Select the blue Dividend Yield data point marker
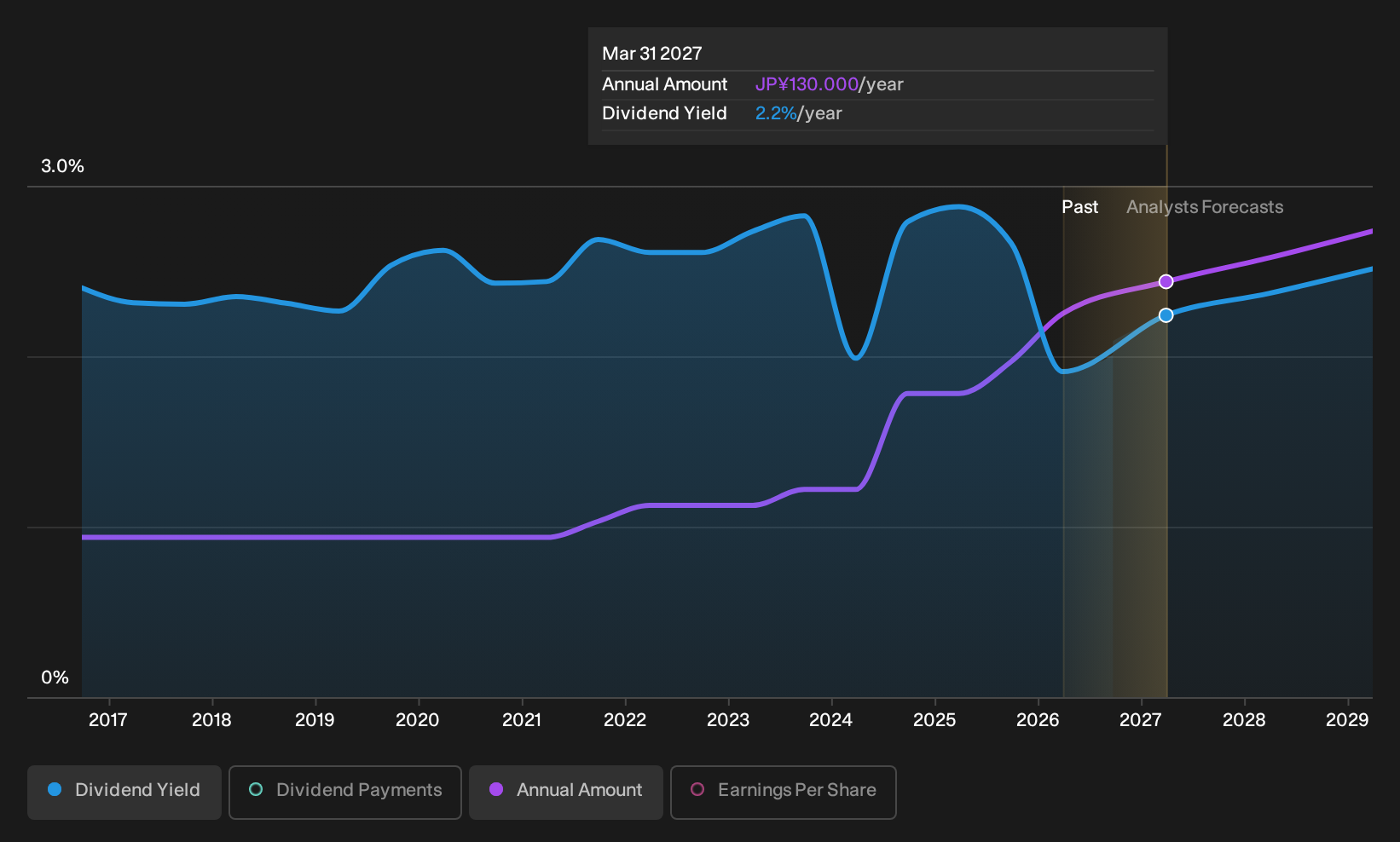 1166,315
